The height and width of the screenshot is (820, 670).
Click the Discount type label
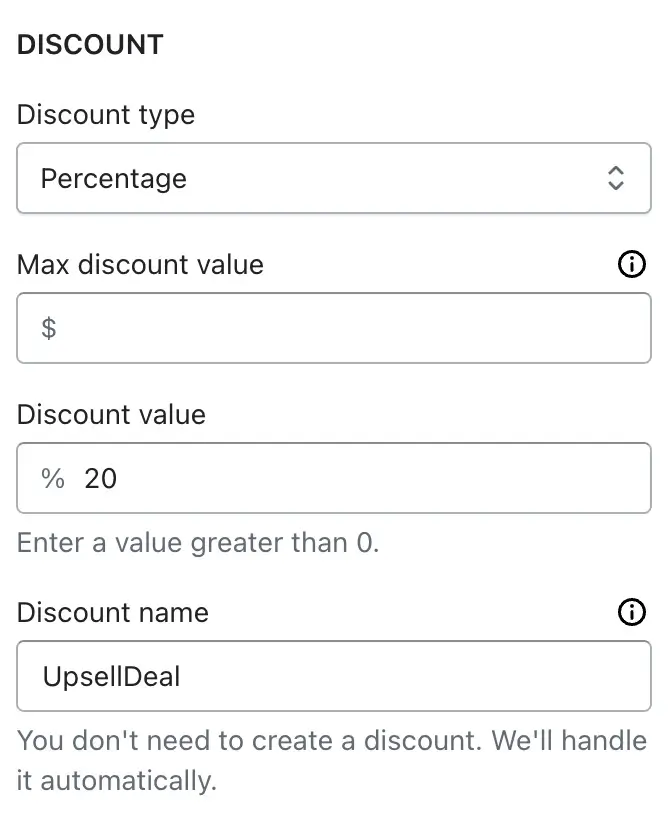click(106, 115)
